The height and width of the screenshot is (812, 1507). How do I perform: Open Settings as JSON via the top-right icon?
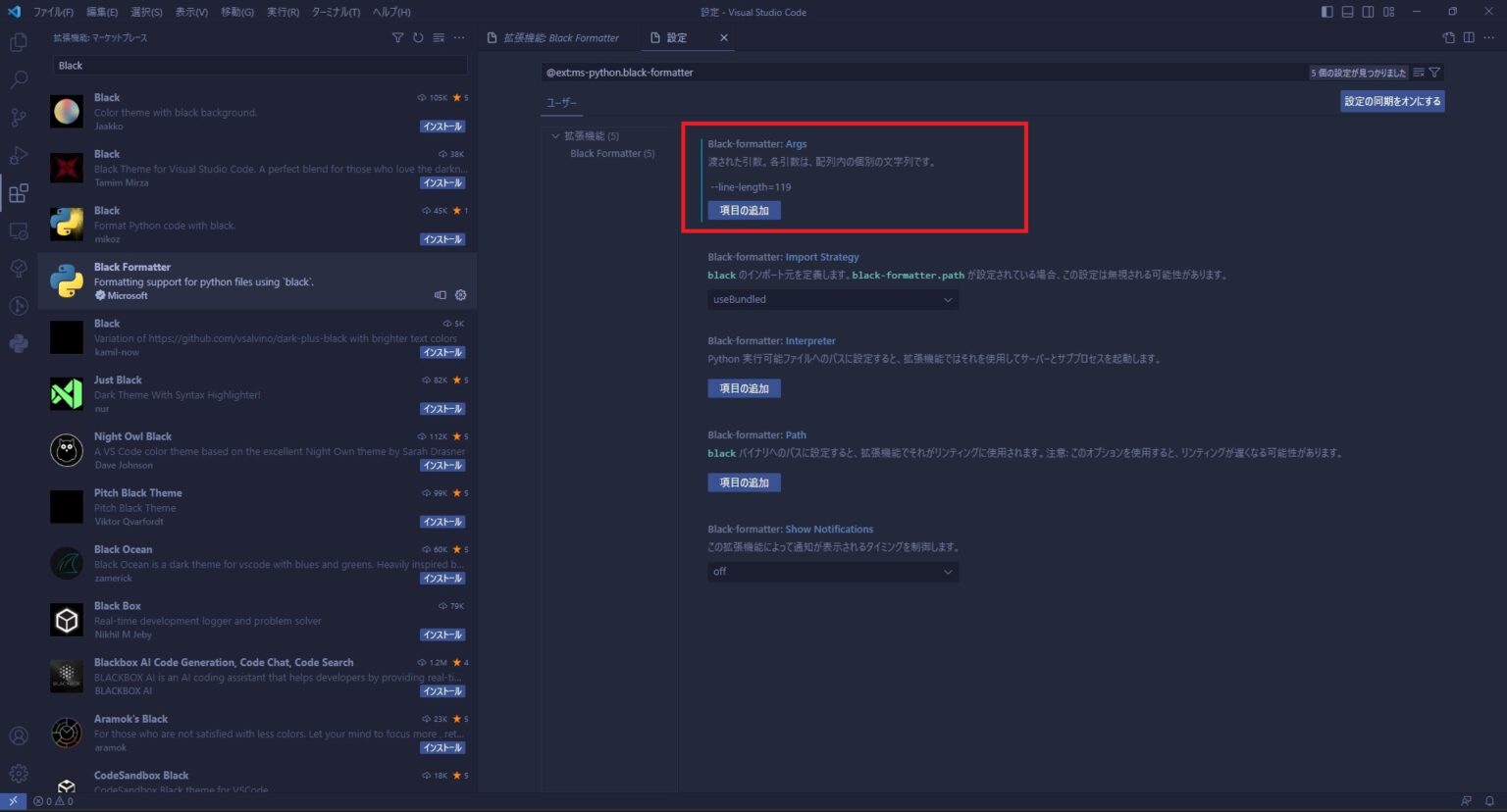pos(1448,37)
